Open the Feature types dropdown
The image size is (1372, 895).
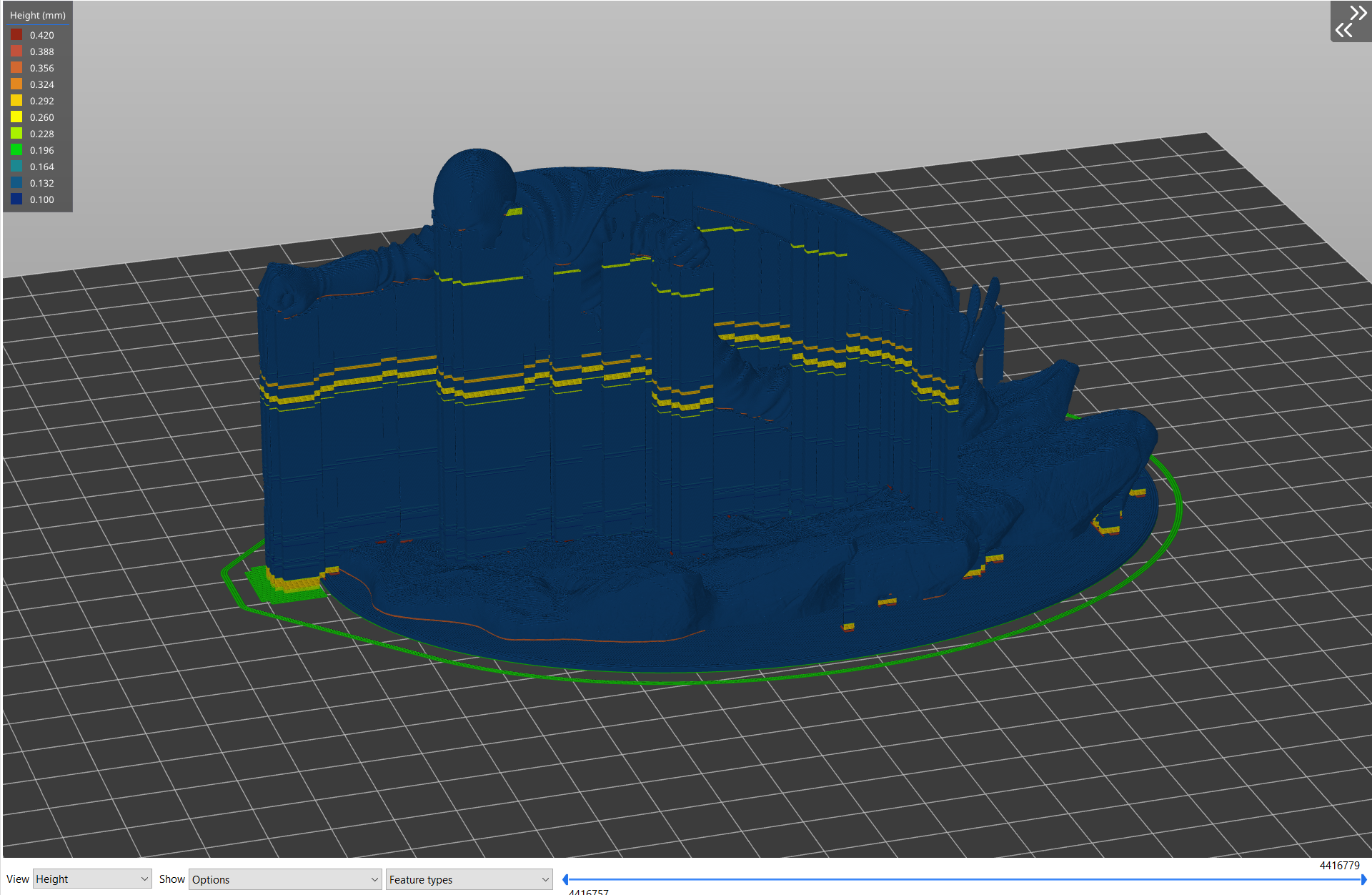[469, 879]
